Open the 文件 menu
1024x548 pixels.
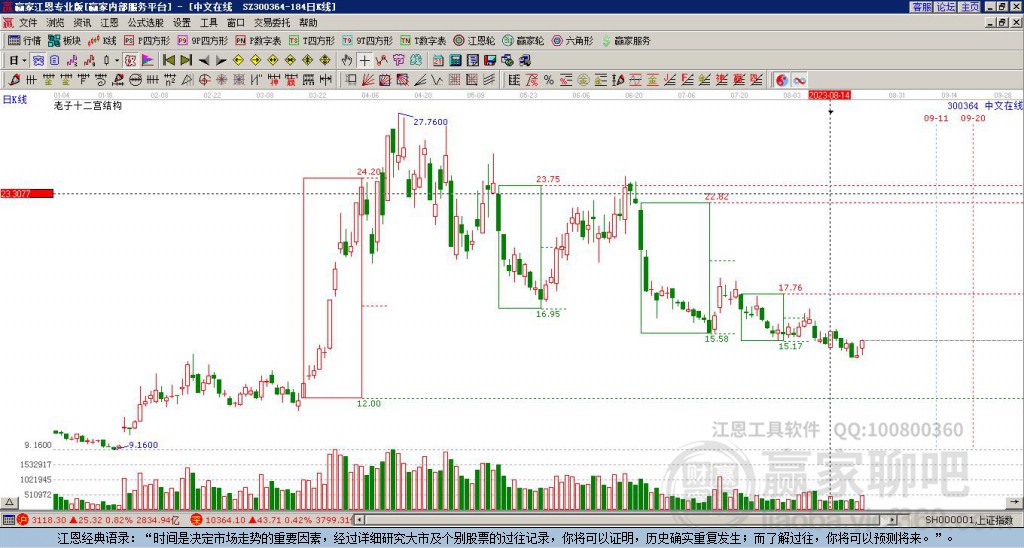pyautogui.click(x=28, y=23)
